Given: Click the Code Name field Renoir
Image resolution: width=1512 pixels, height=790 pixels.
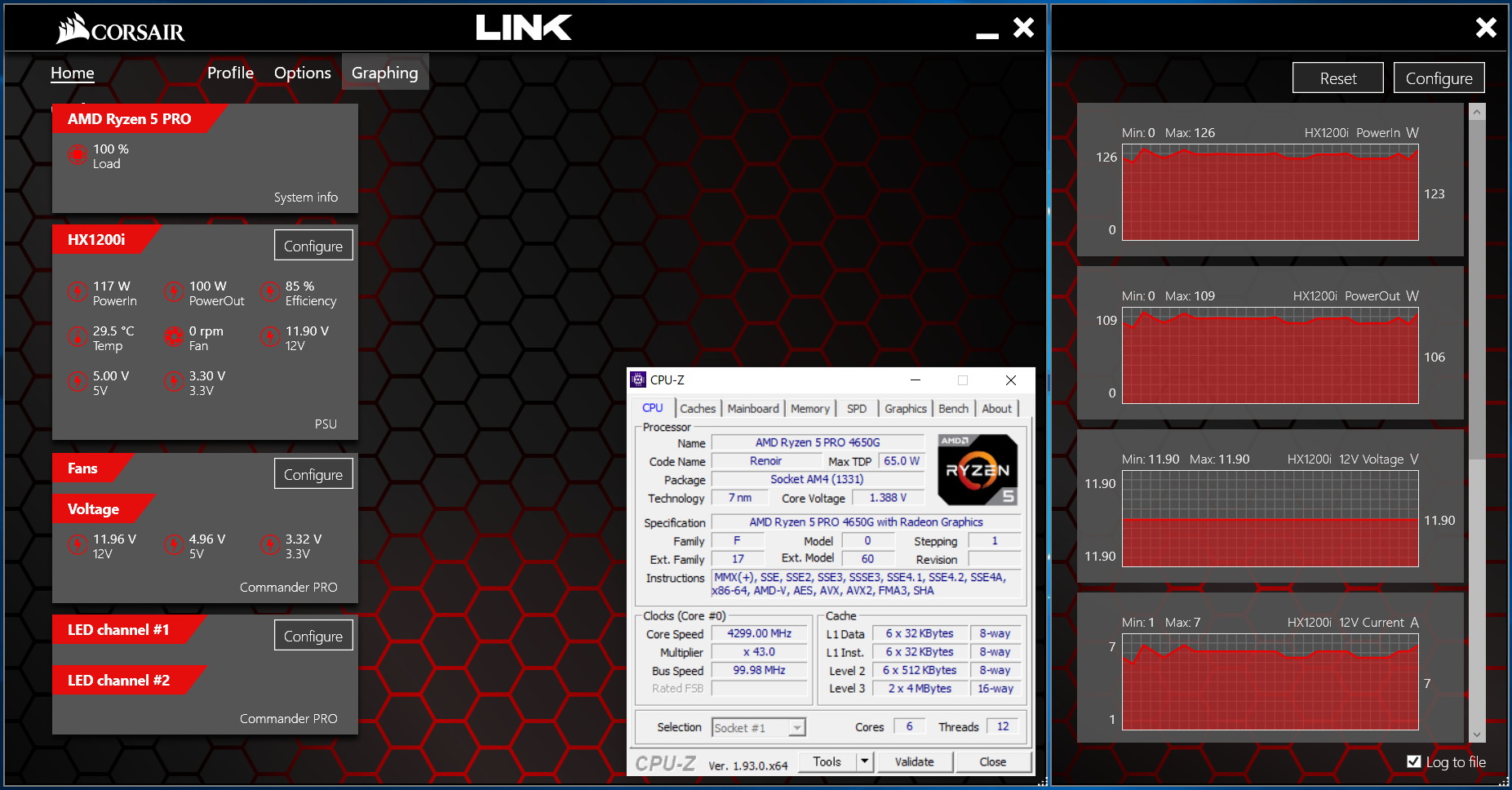Looking at the screenshot, I should click(765, 461).
